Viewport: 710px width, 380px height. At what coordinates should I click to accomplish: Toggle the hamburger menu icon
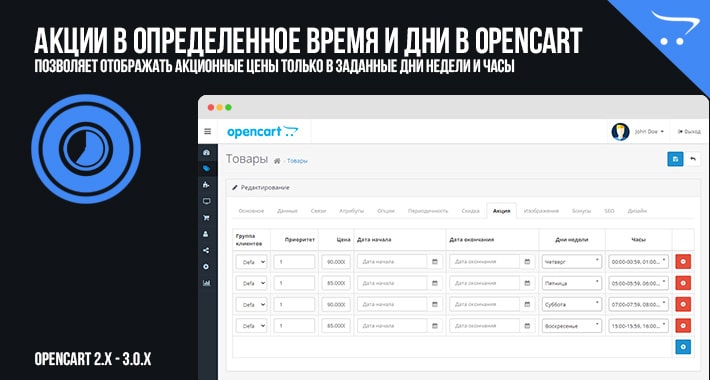tap(207, 131)
